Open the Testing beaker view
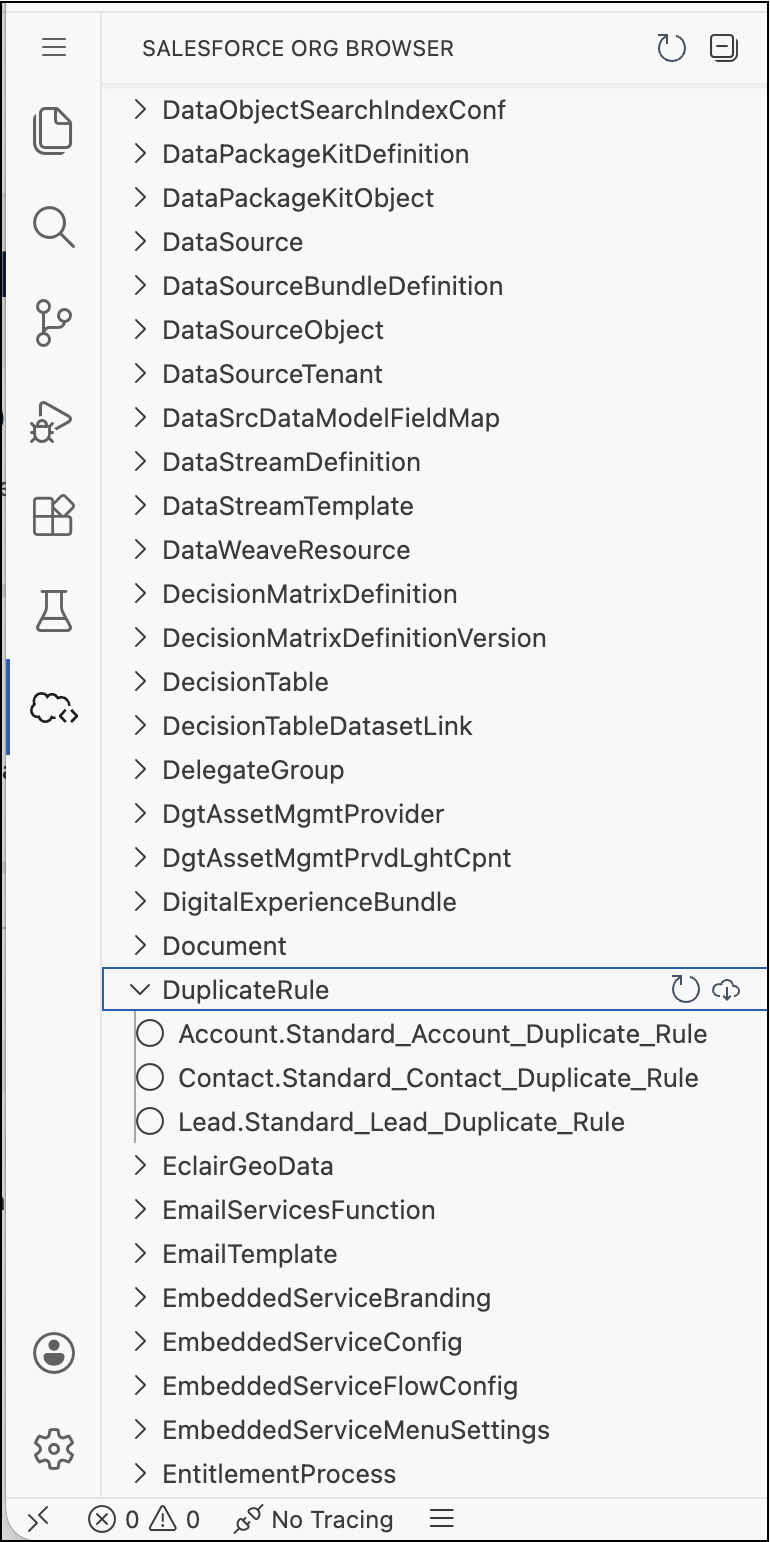The width and height of the screenshot is (770, 1542). (x=54, y=611)
